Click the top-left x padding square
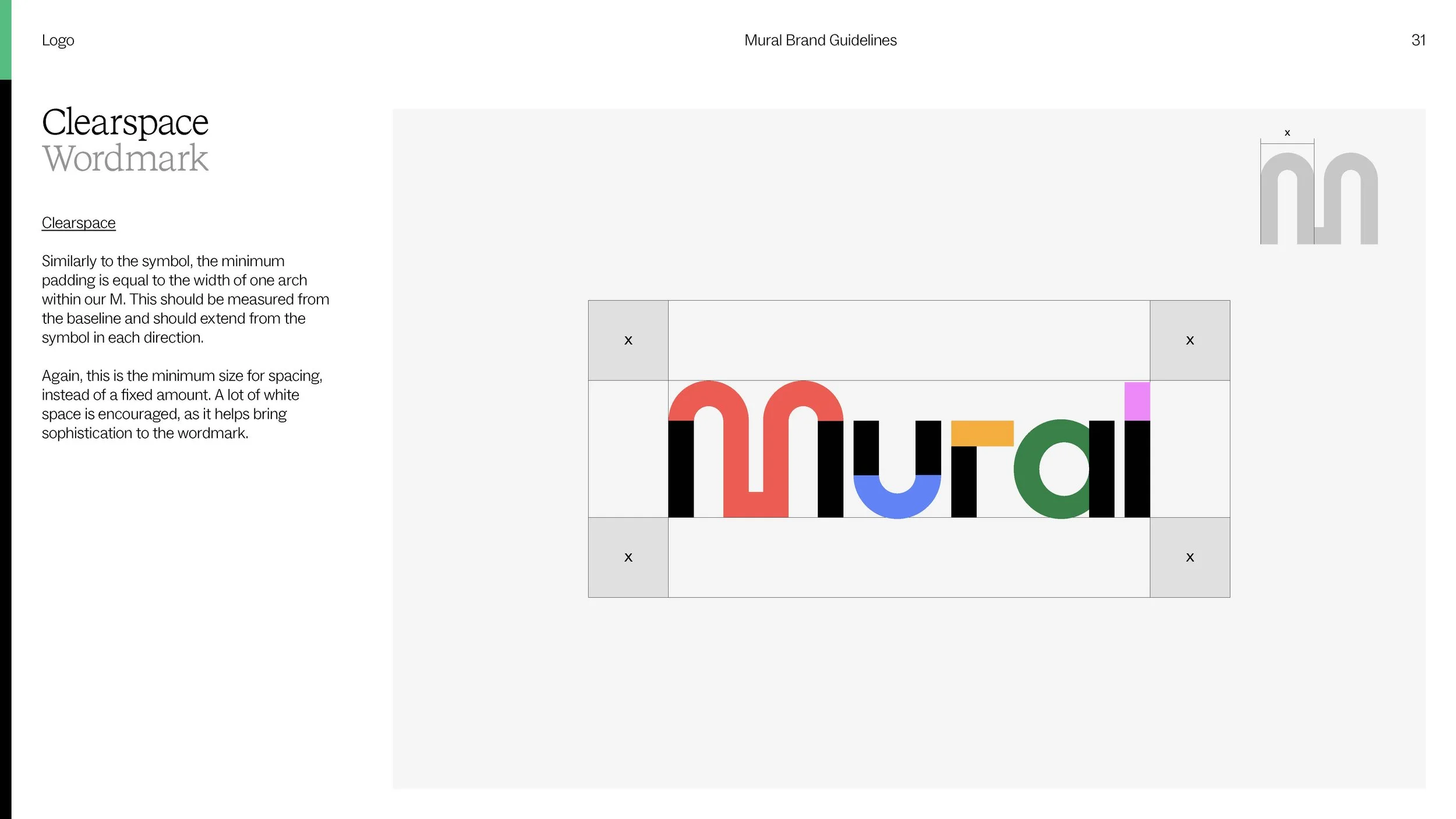 coord(628,340)
